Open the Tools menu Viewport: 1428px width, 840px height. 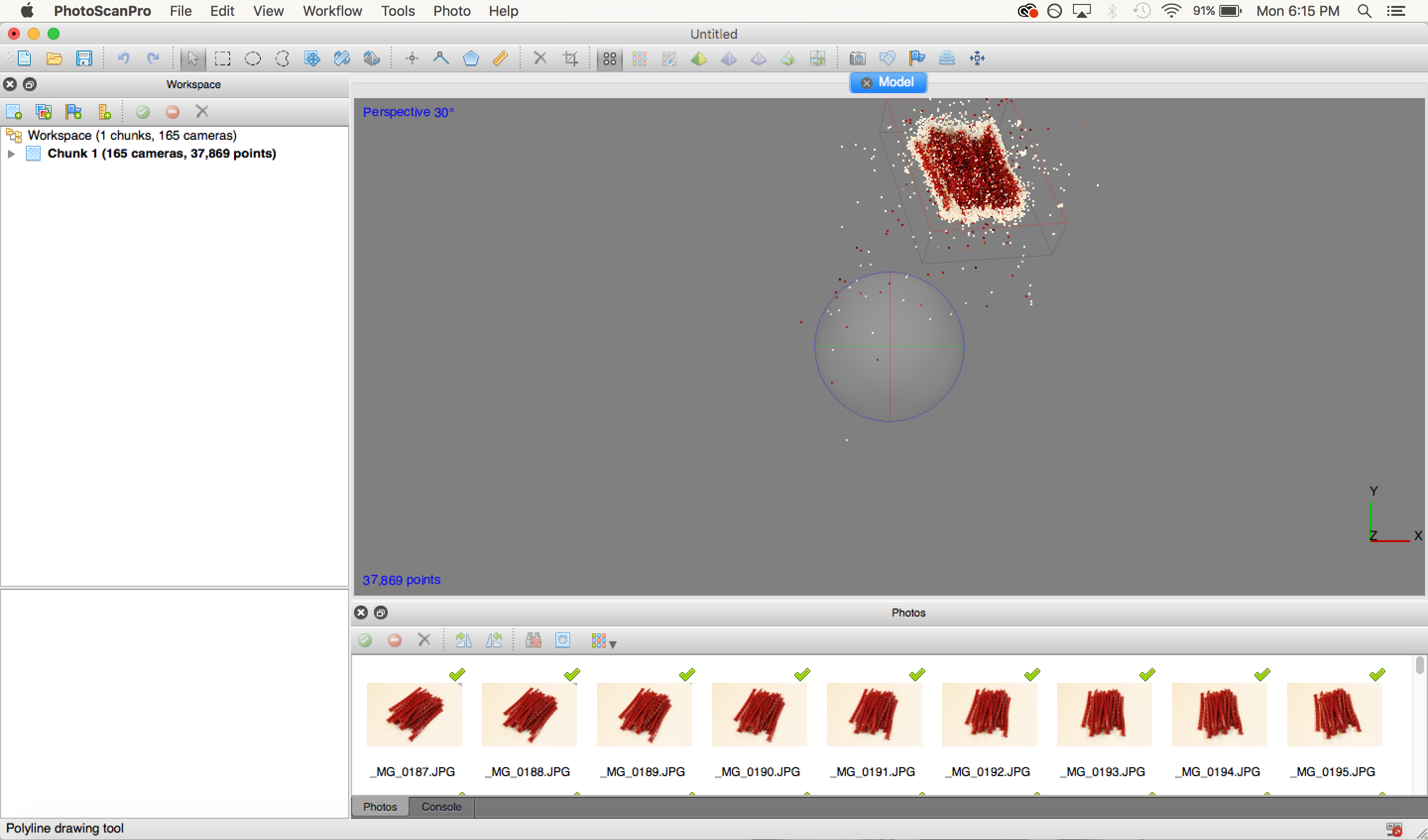pyautogui.click(x=397, y=11)
